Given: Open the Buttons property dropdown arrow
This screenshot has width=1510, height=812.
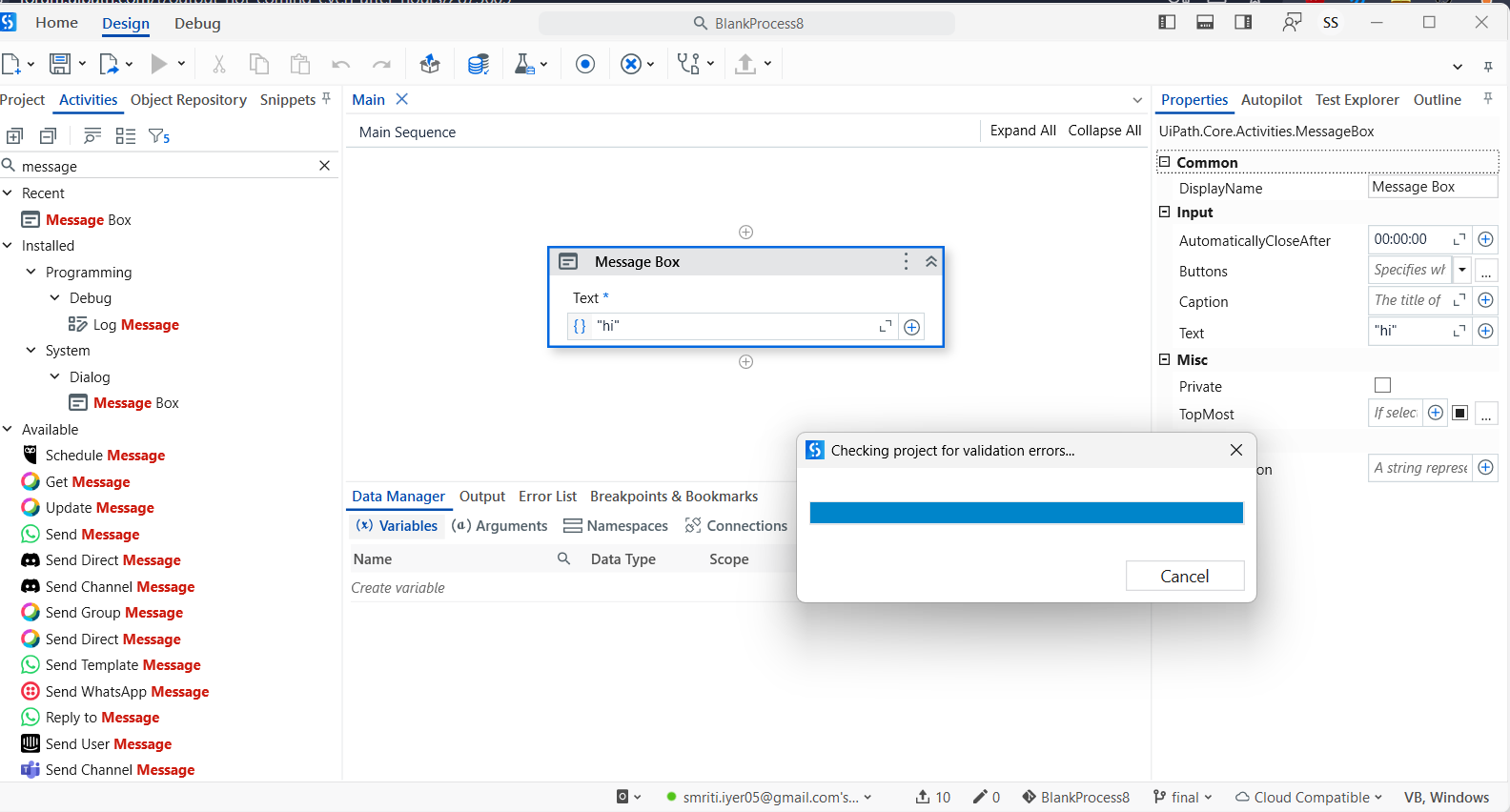Looking at the screenshot, I should [x=1462, y=270].
